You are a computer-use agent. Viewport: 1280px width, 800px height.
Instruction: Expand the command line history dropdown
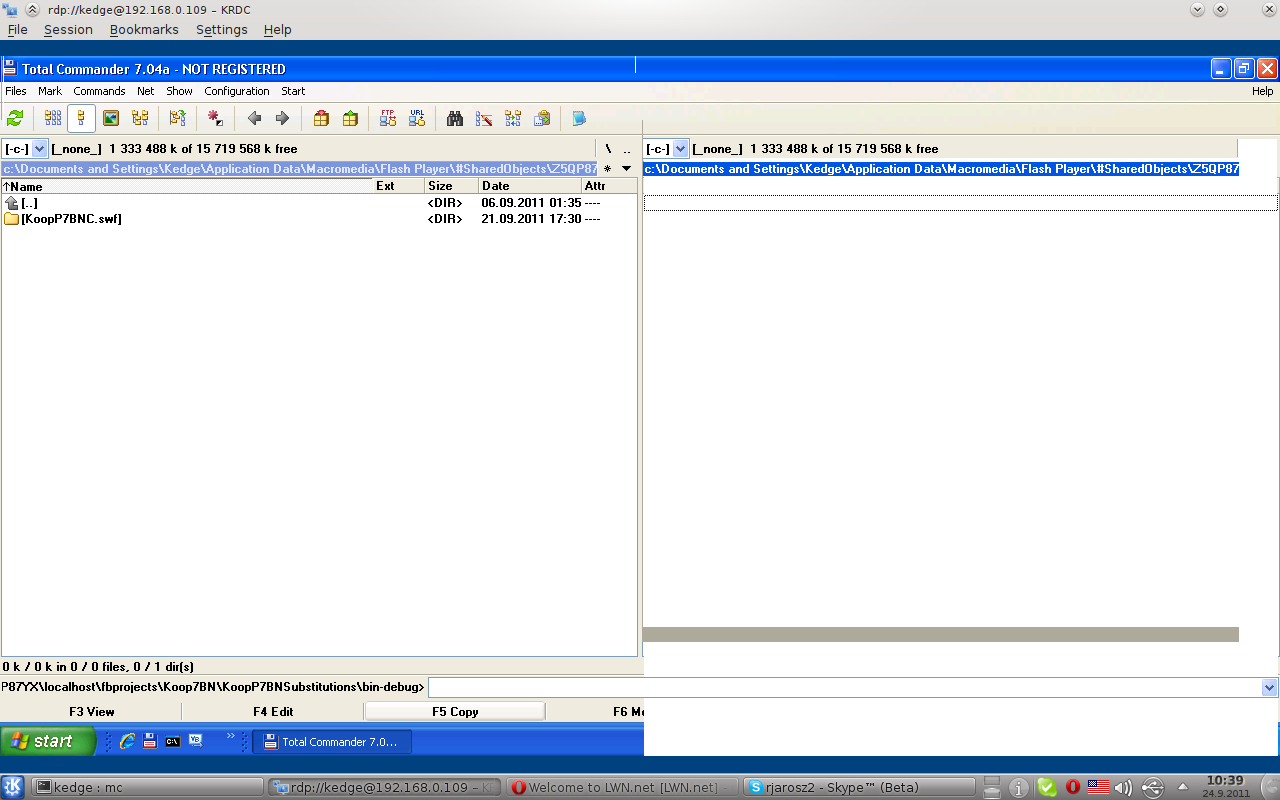click(x=1269, y=688)
